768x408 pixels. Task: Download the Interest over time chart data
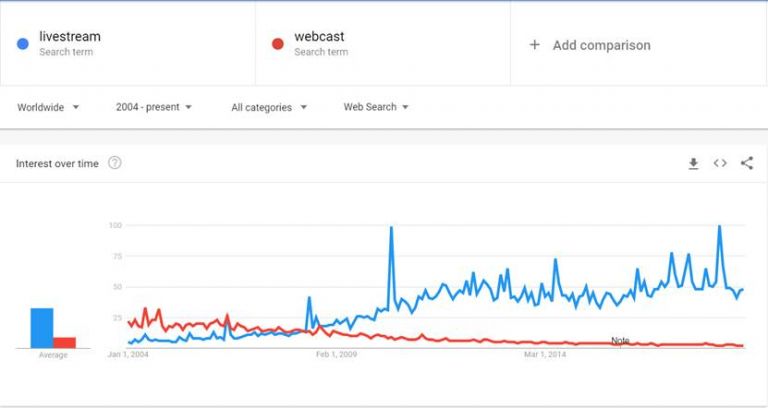(x=693, y=164)
